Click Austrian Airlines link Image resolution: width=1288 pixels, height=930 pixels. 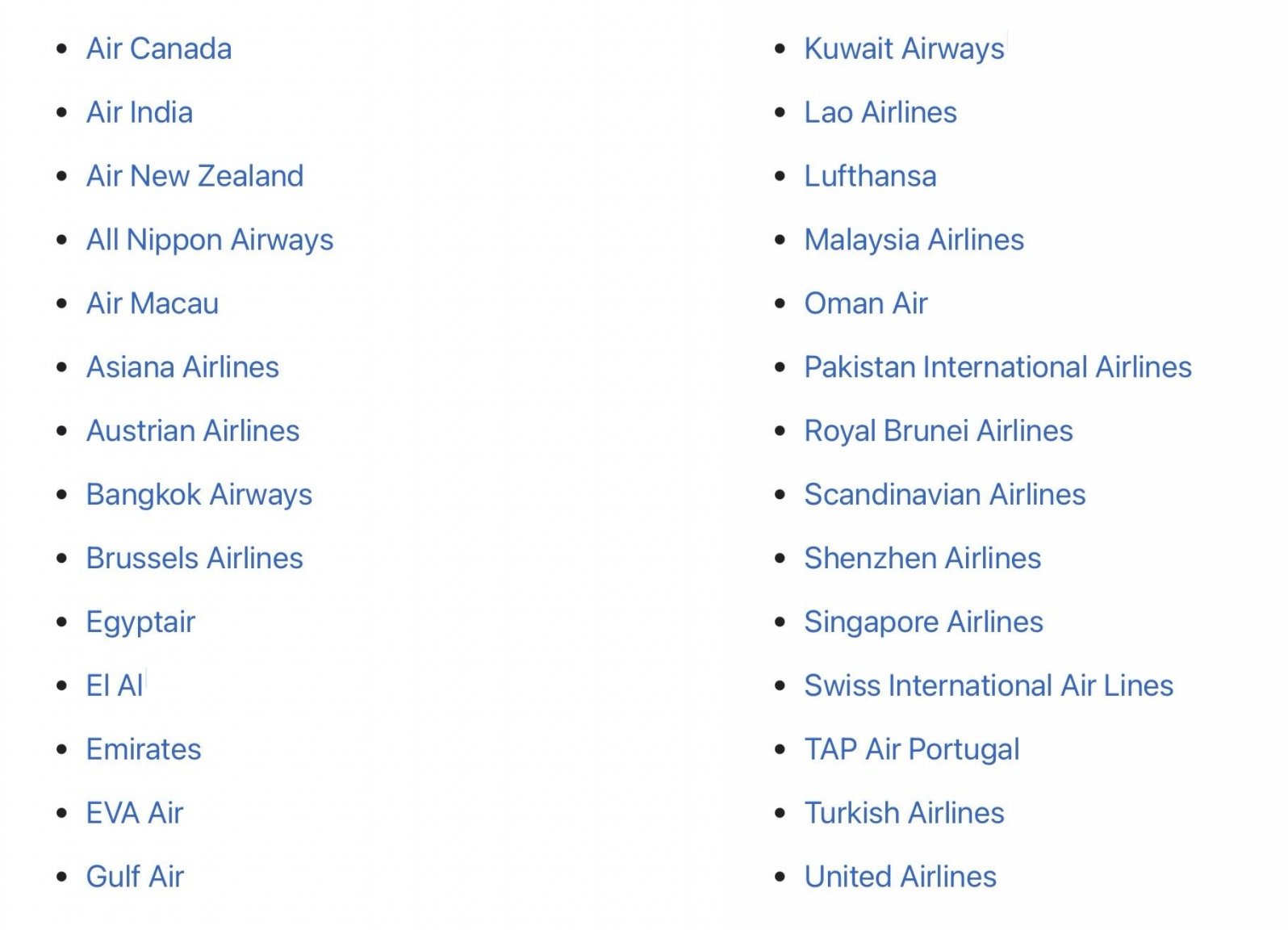(x=193, y=431)
